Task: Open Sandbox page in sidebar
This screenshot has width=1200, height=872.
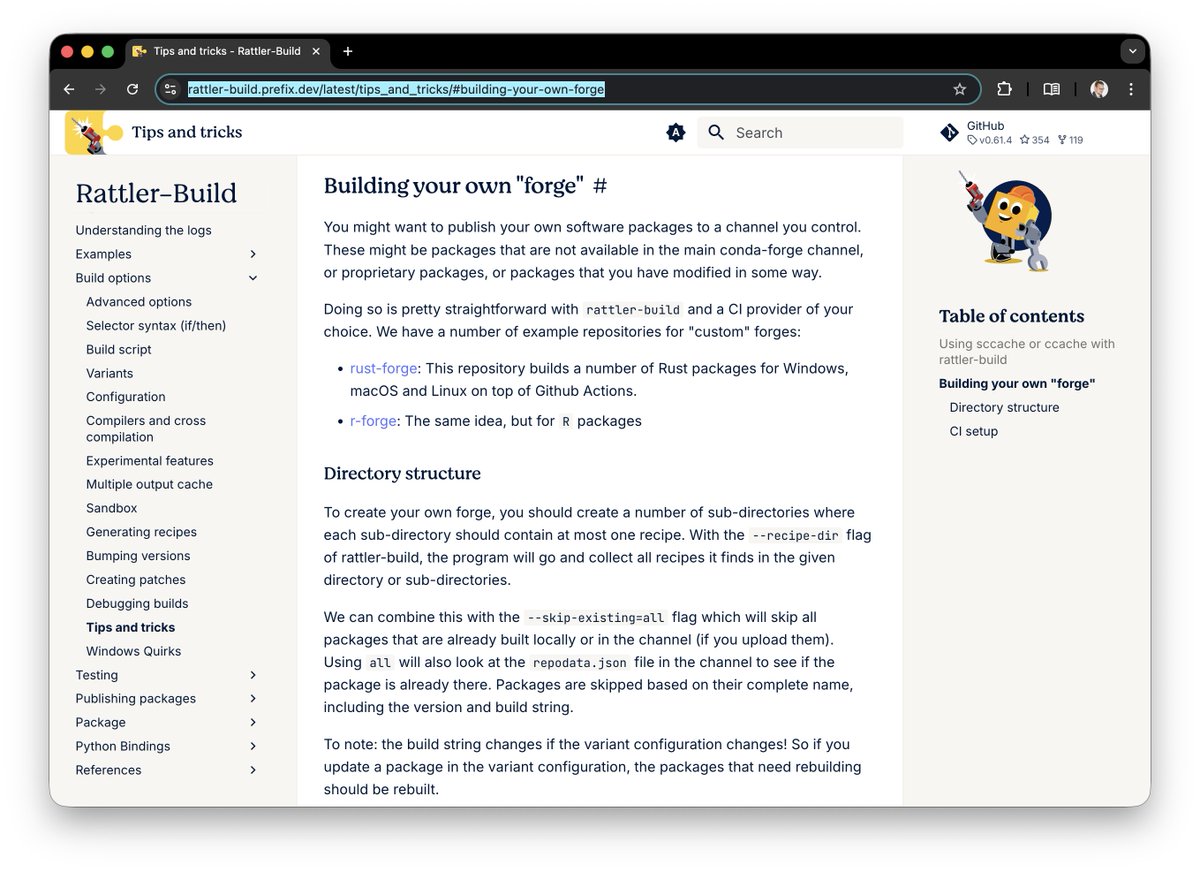Action: coord(112,508)
